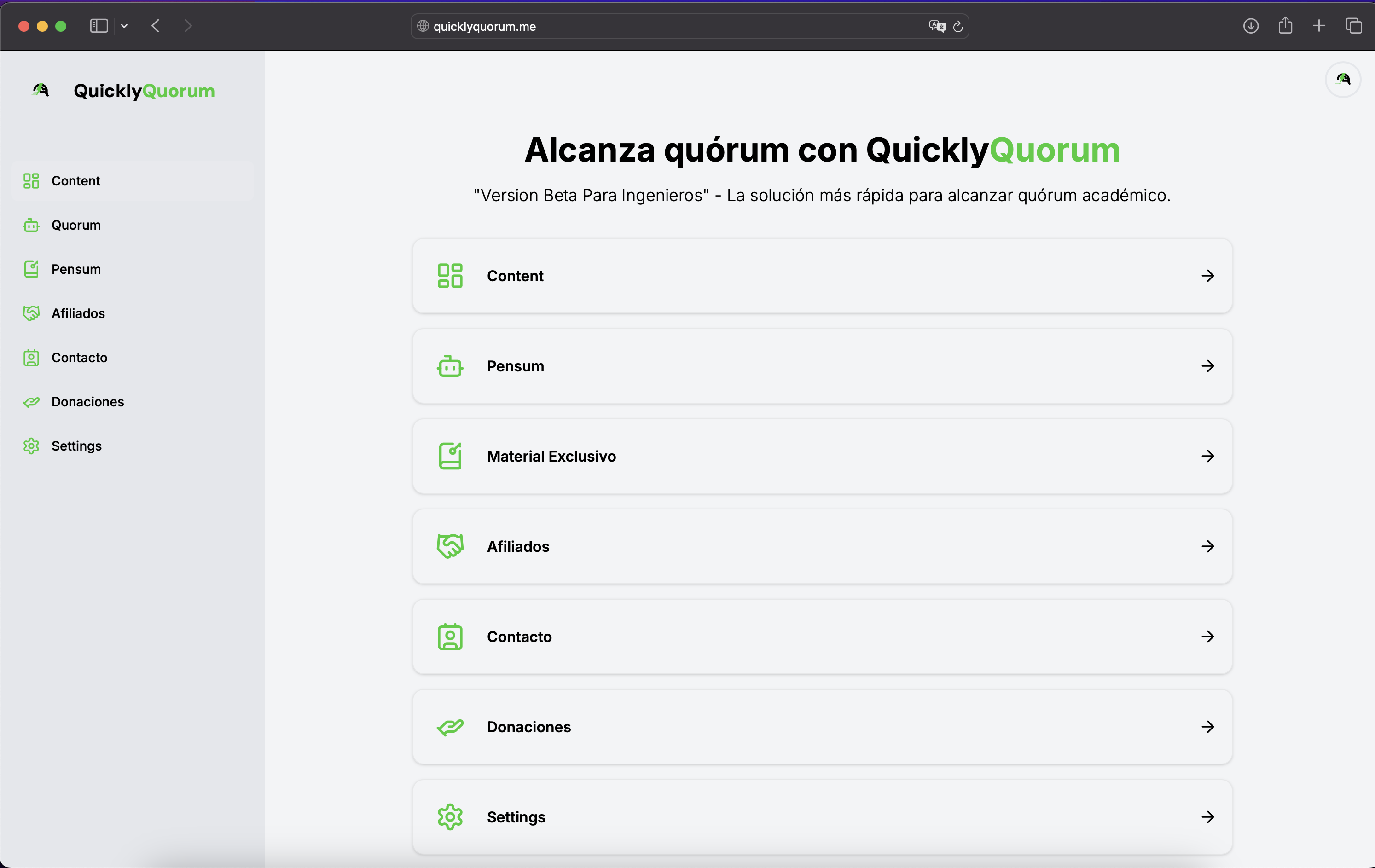Open the Content card arrow
This screenshot has height=868, width=1375.
click(x=1207, y=276)
